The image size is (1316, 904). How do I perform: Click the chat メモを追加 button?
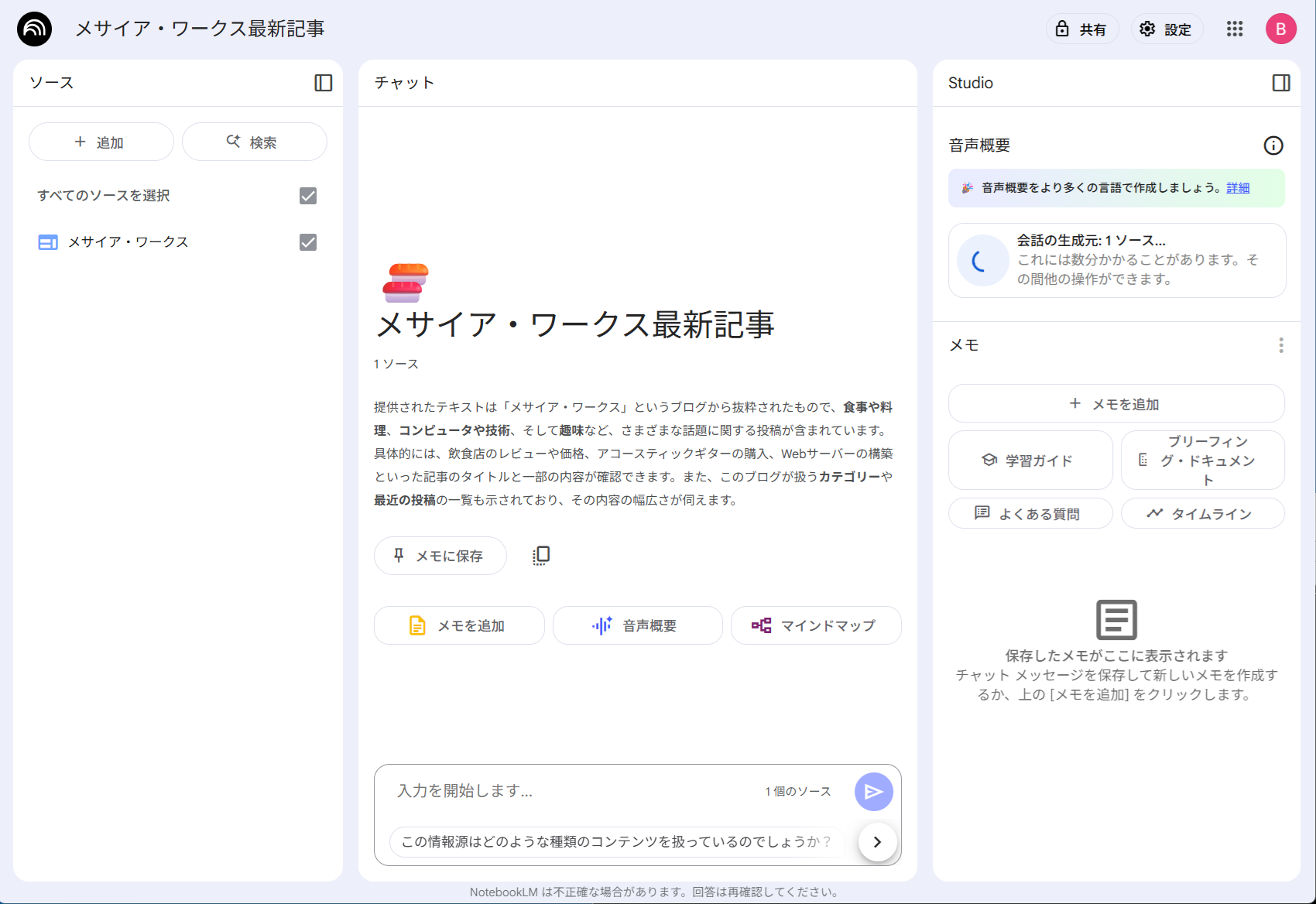pos(459,625)
